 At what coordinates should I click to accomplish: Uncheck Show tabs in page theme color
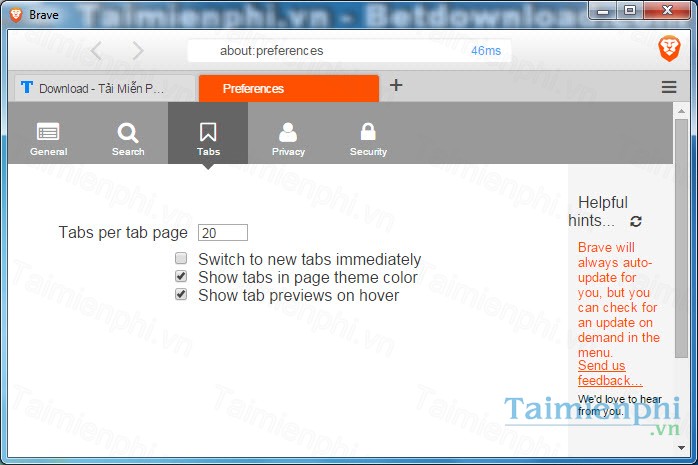coord(181,276)
